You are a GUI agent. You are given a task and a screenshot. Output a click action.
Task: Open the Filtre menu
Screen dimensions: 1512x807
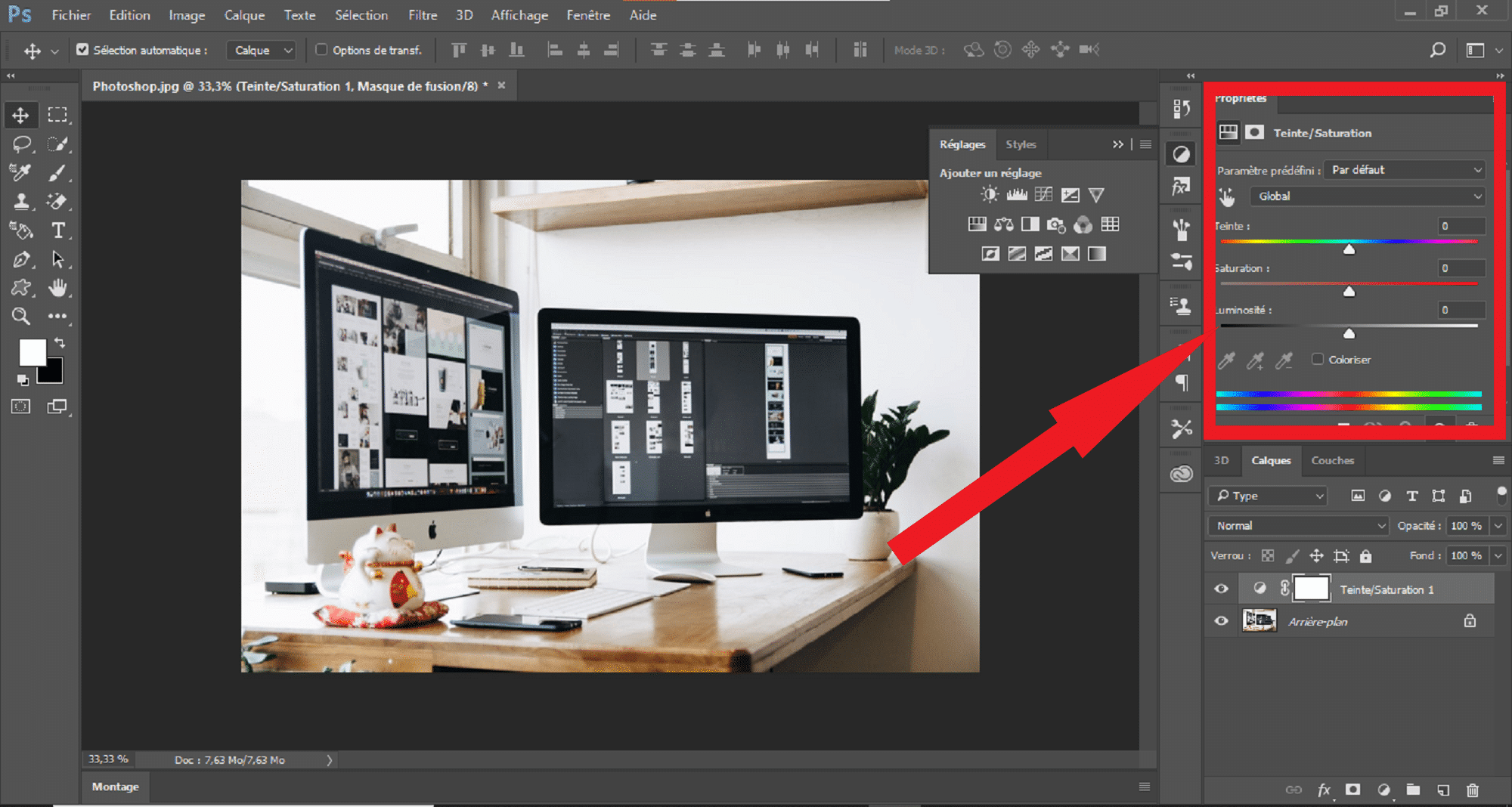(423, 15)
